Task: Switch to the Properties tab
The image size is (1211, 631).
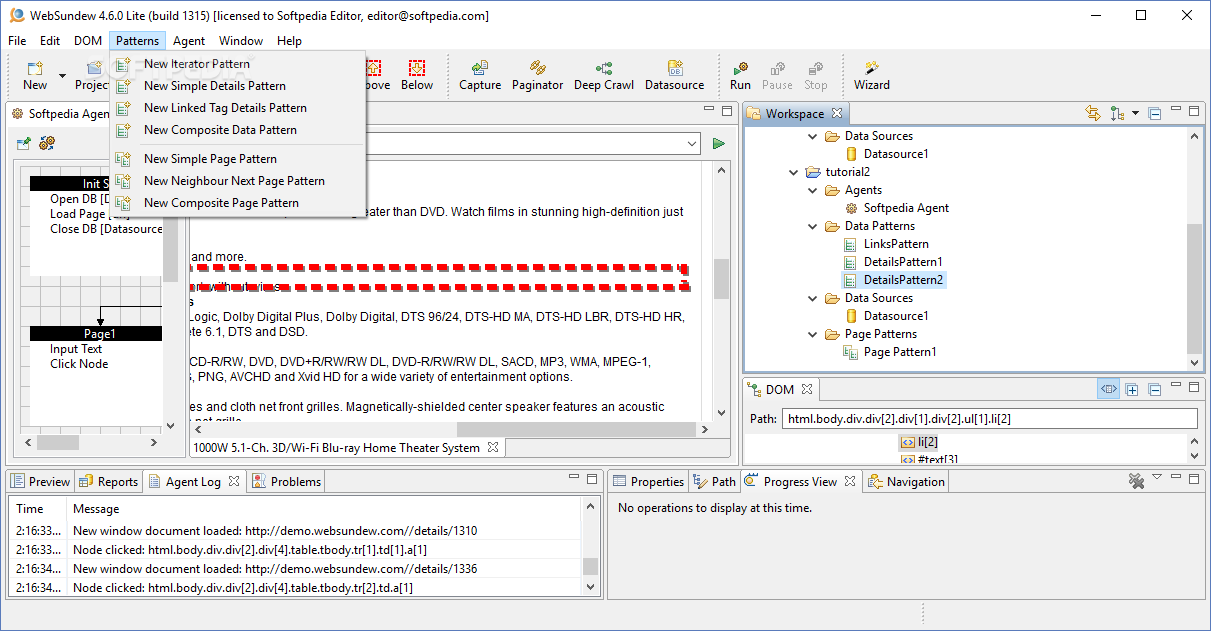Action: click(648, 481)
